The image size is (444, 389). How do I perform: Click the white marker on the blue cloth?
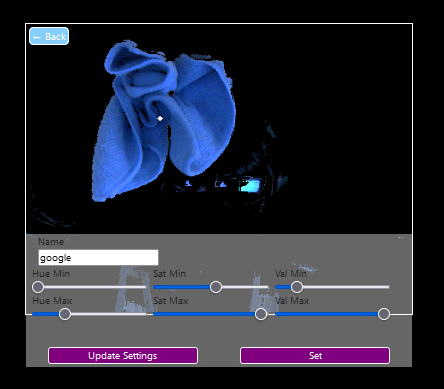coord(160,118)
